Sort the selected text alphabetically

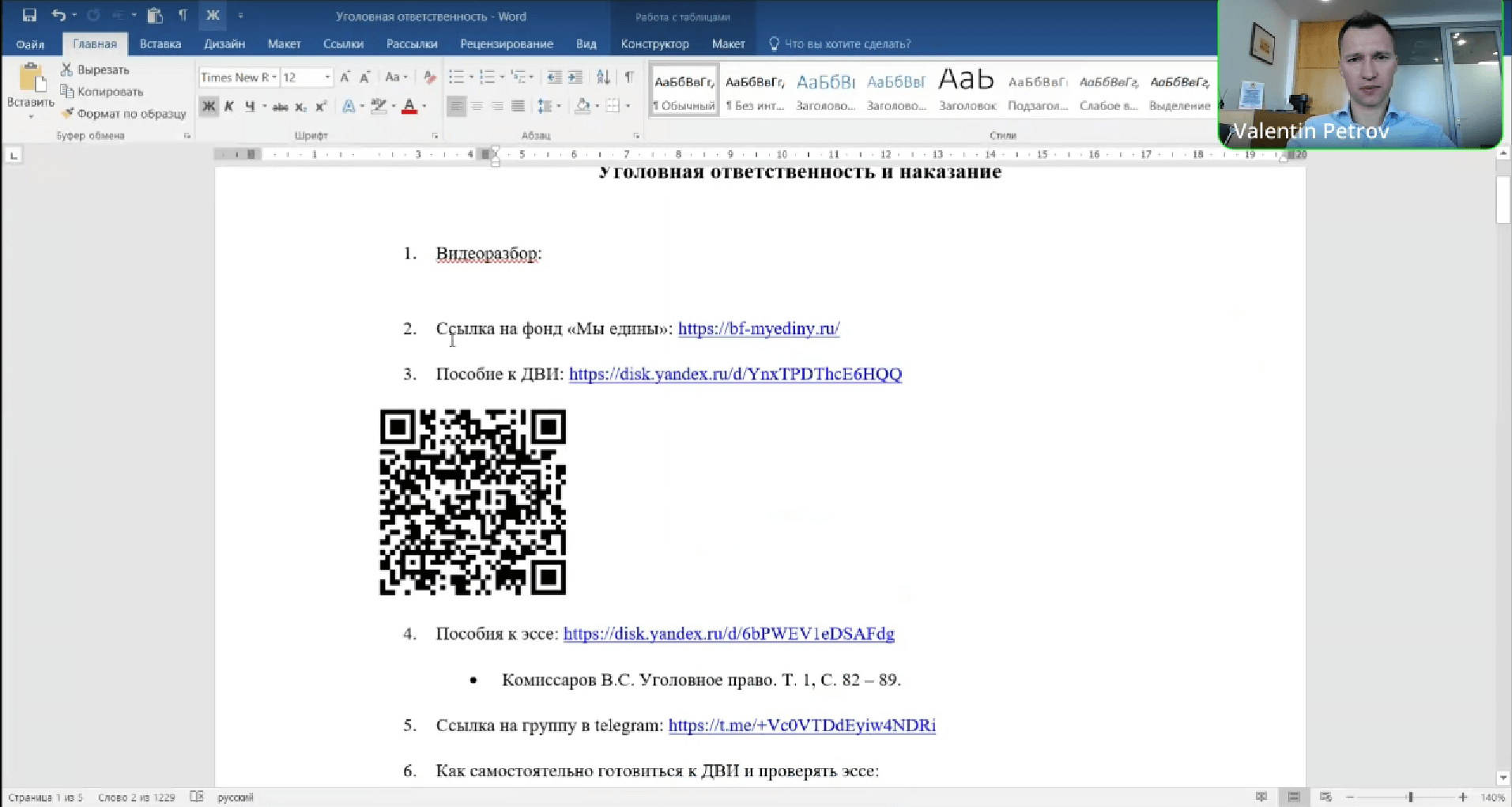[x=603, y=77]
